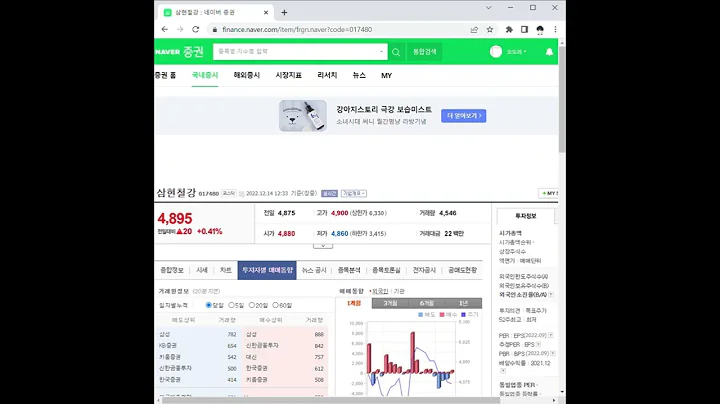Click the 삼성 seller row in 매도상위

pyautogui.click(x=197, y=334)
